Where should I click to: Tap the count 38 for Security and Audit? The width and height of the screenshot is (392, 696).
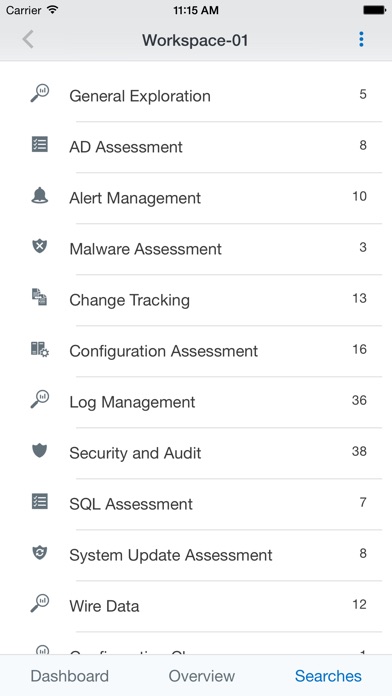coord(359,451)
